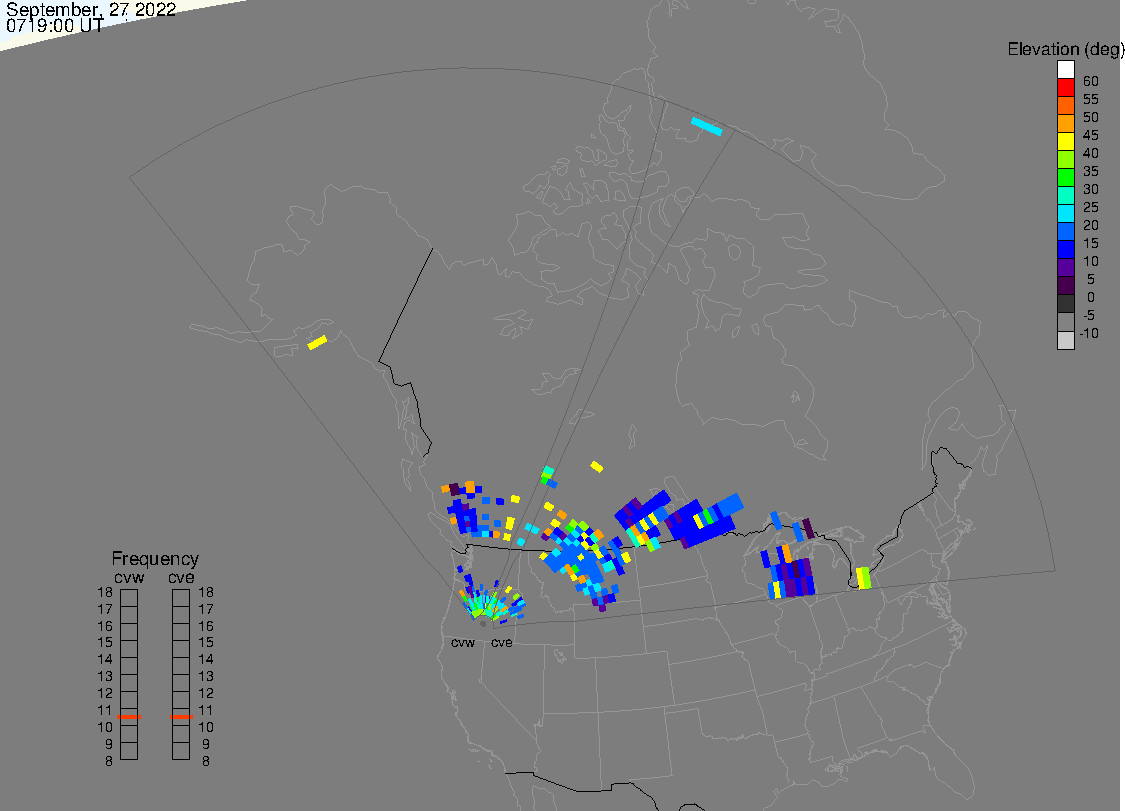Click the red frequency marker on cve bar
The height and width of the screenshot is (811, 1125).
click(x=182, y=716)
